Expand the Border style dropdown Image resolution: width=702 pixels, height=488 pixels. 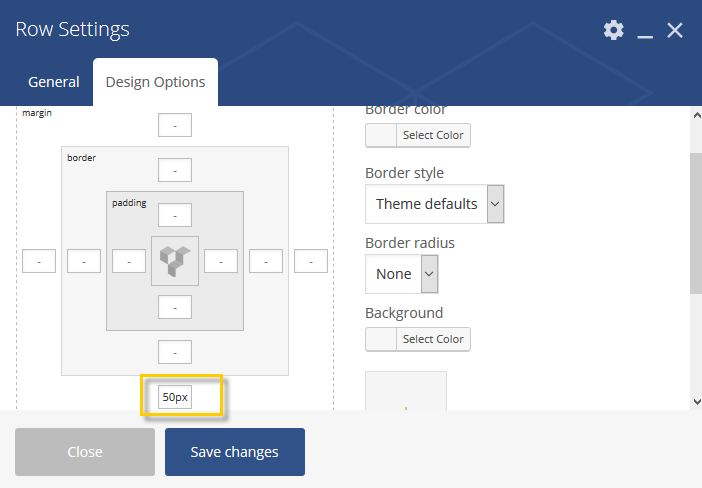pyautogui.click(x=434, y=204)
